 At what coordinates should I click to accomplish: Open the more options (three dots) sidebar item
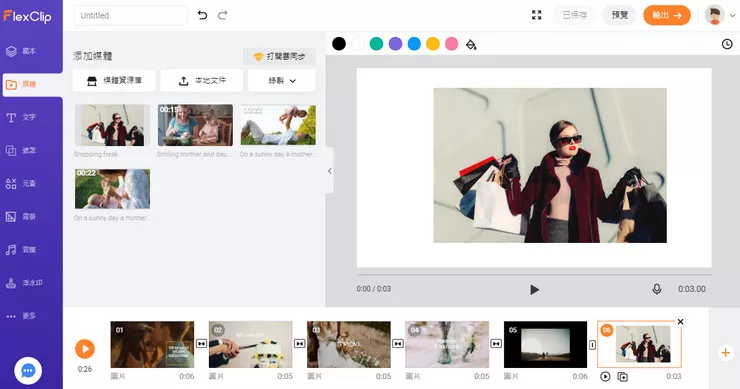[x=21, y=316]
